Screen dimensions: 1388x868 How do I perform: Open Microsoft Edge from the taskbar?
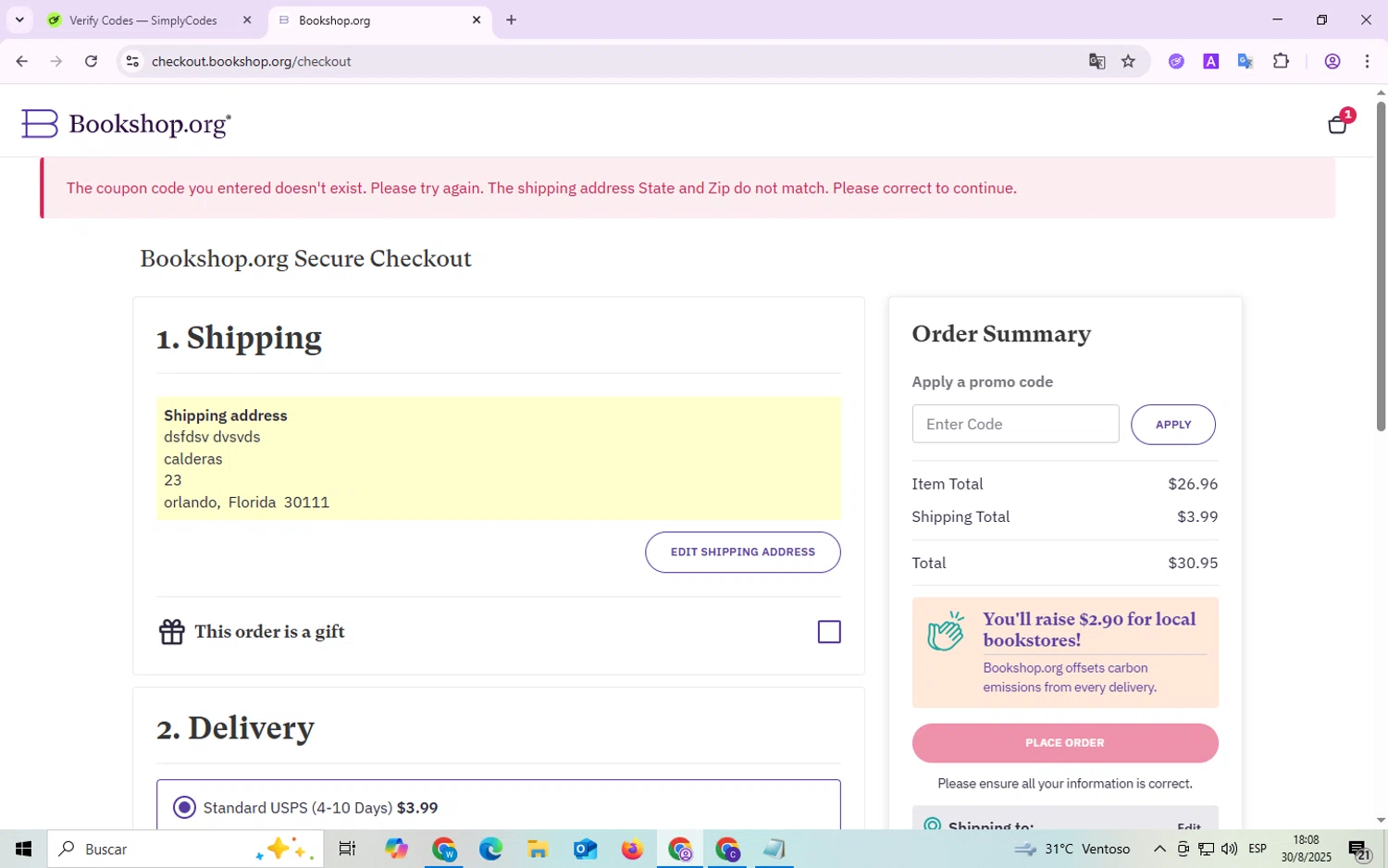pyautogui.click(x=490, y=849)
